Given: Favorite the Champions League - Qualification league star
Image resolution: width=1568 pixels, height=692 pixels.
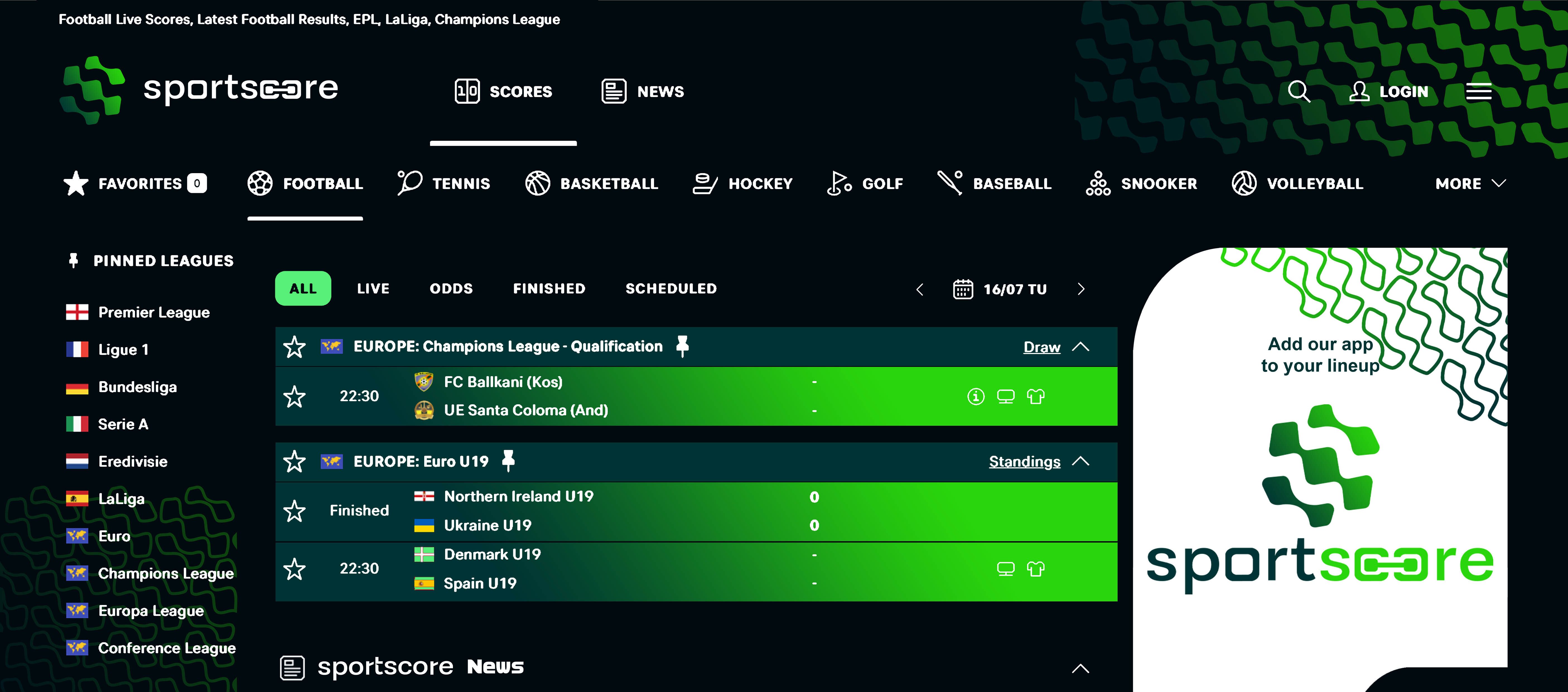Looking at the screenshot, I should 295,347.
